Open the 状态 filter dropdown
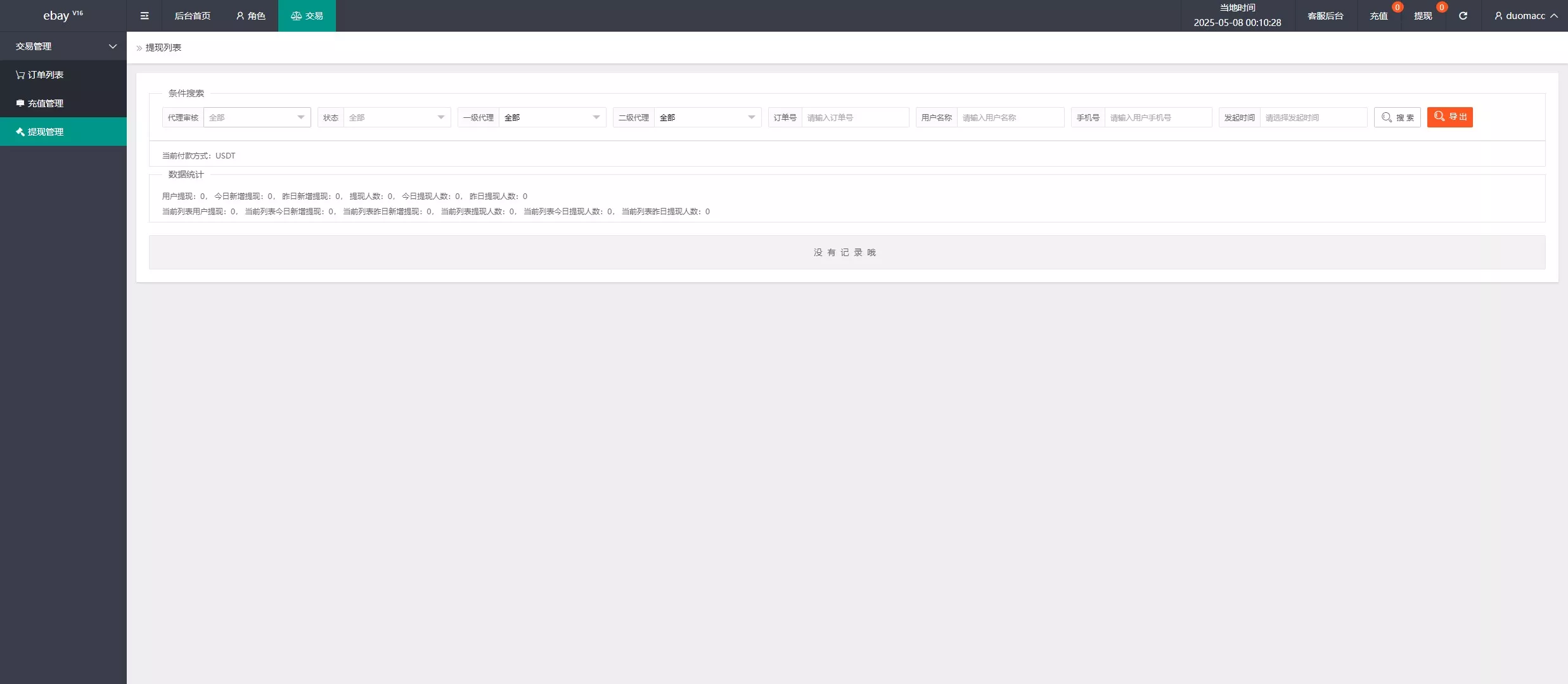The height and width of the screenshot is (684, 1568). [397, 117]
